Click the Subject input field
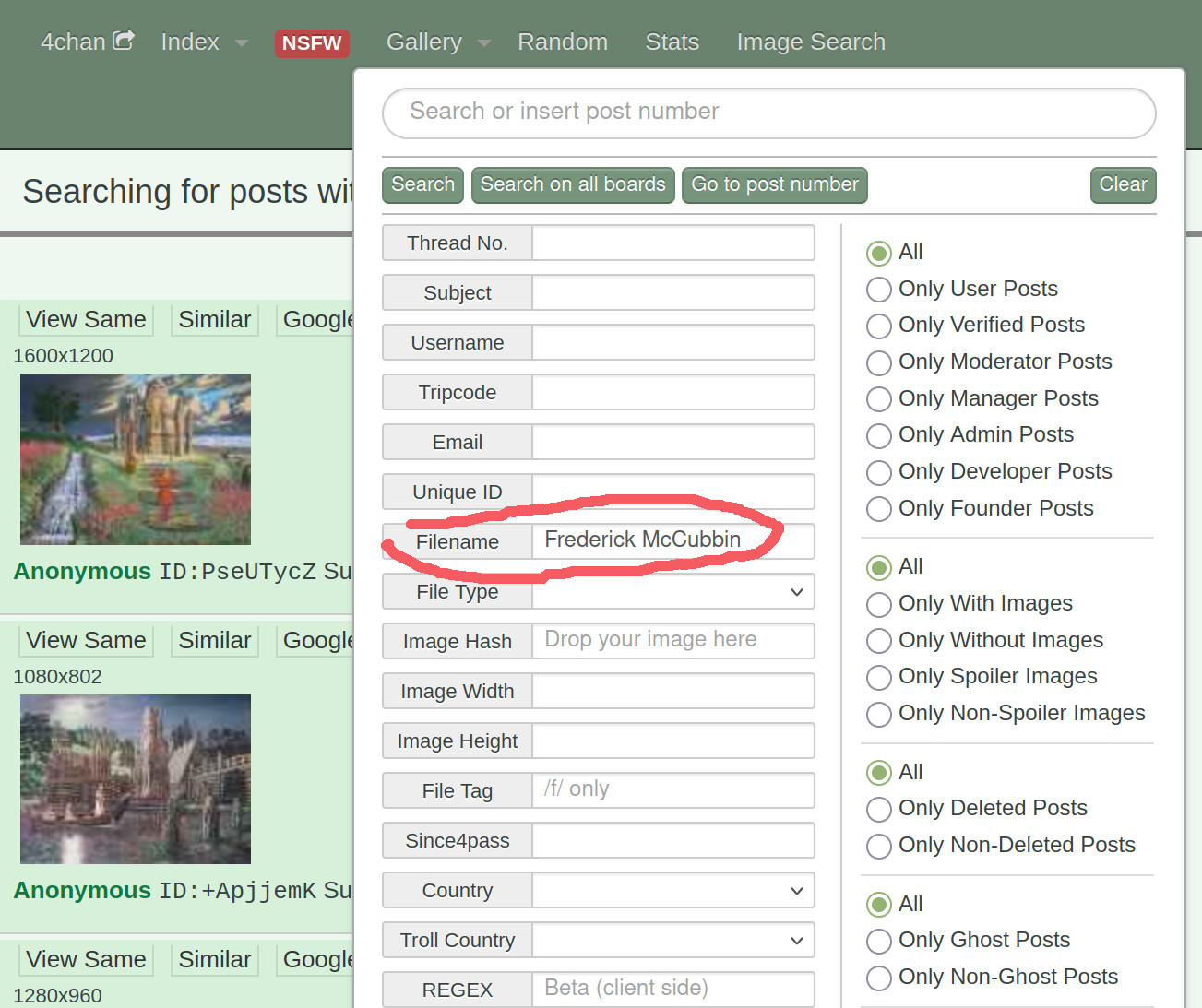The image size is (1202, 1008). tap(673, 293)
